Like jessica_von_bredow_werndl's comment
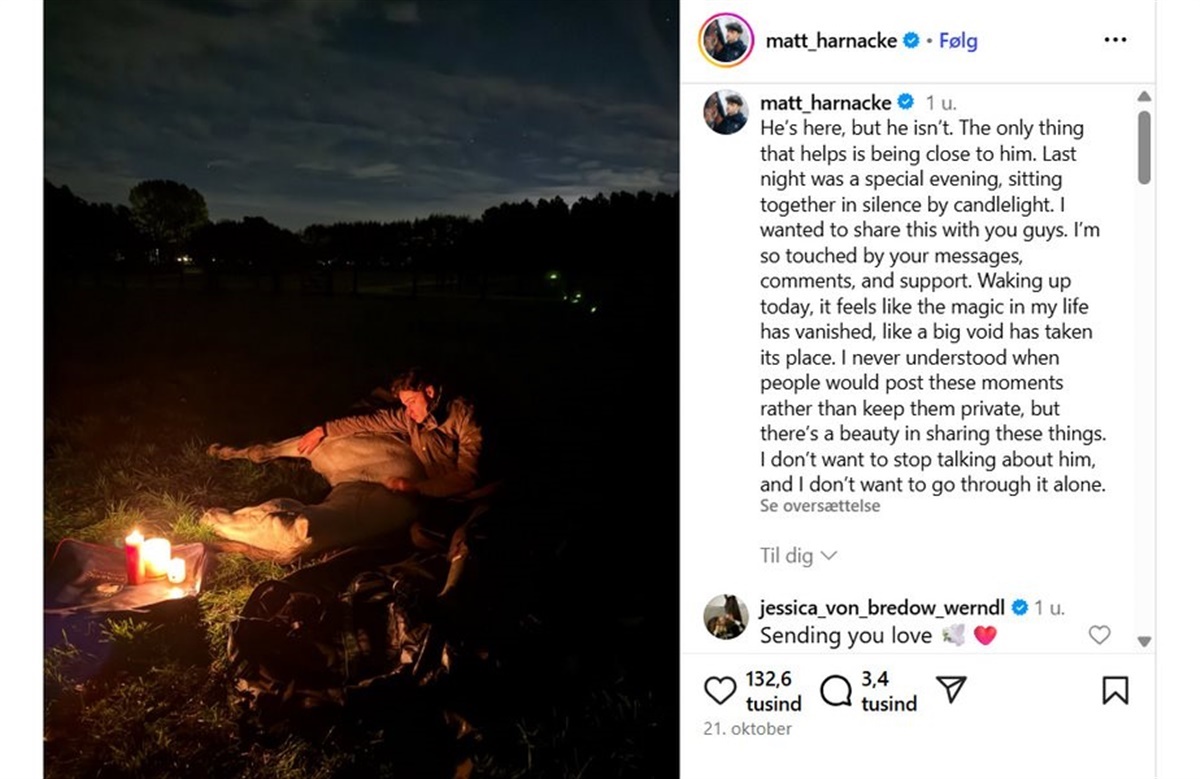This screenshot has width=1200, height=779. (1099, 635)
